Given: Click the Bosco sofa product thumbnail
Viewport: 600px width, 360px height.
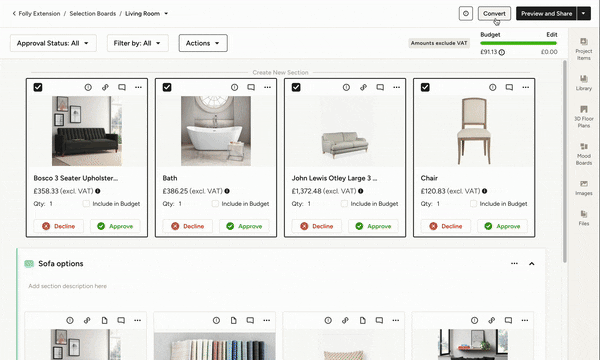Looking at the screenshot, I should coord(87,131).
